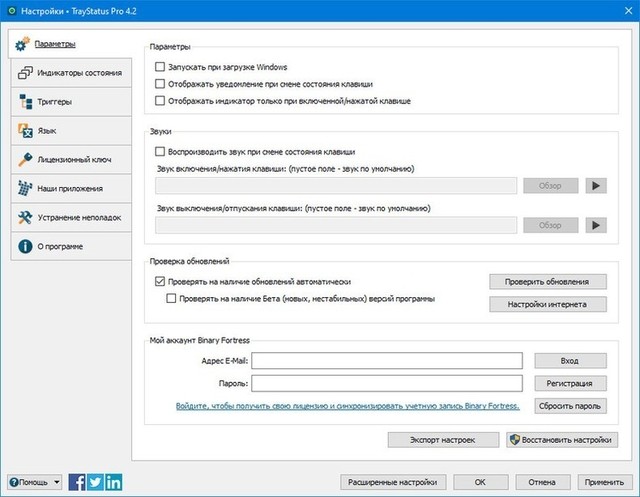Go to Индикаторы состояния section
Image resolution: width=640 pixels, height=497 pixels.
pyautogui.click(x=79, y=73)
